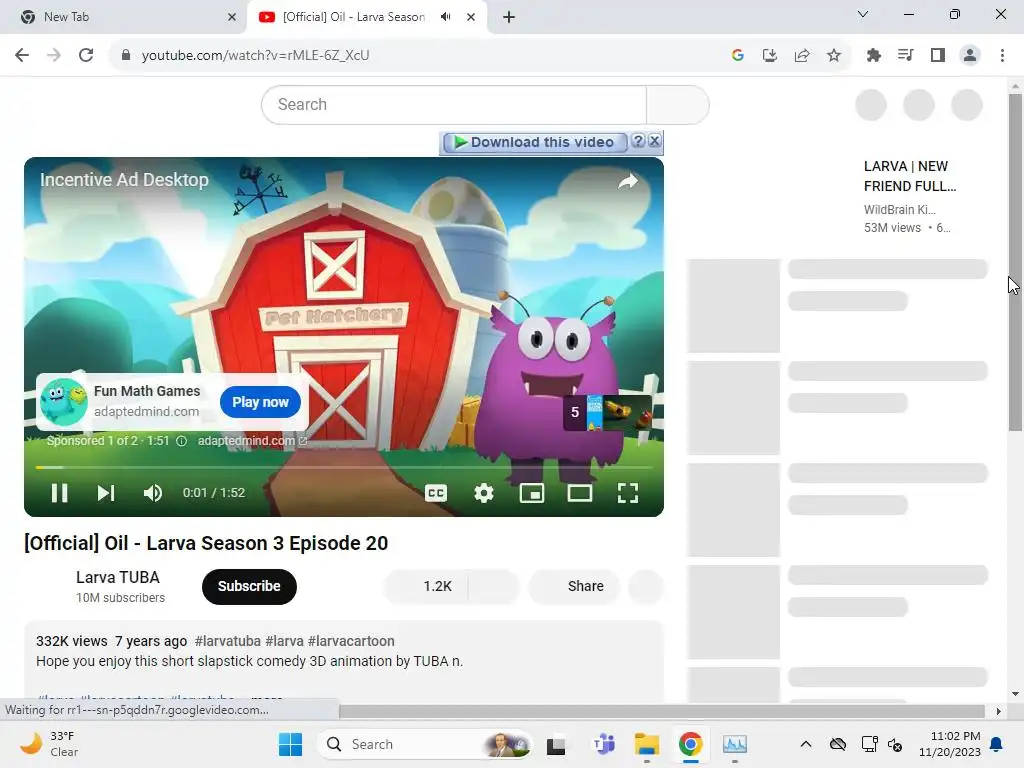Toggle the browser side panel

938,56
